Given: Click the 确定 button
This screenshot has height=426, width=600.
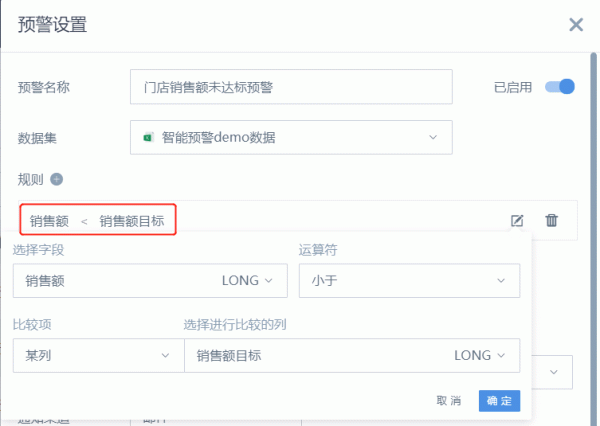Looking at the screenshot, I should tap(499, 401).
